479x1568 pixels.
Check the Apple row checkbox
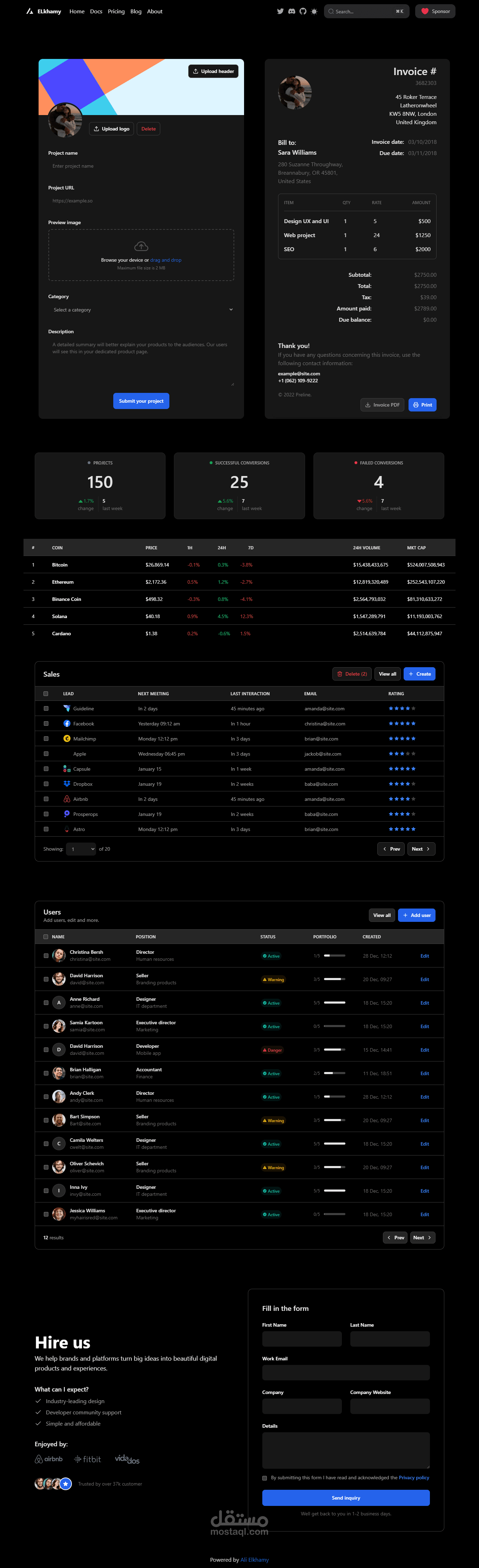[x=46, y=753]
